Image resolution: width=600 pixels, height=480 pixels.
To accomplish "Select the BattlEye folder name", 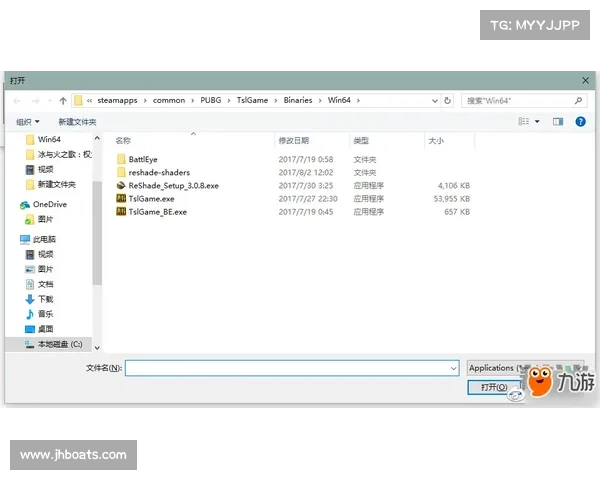I will coord(143,159).
